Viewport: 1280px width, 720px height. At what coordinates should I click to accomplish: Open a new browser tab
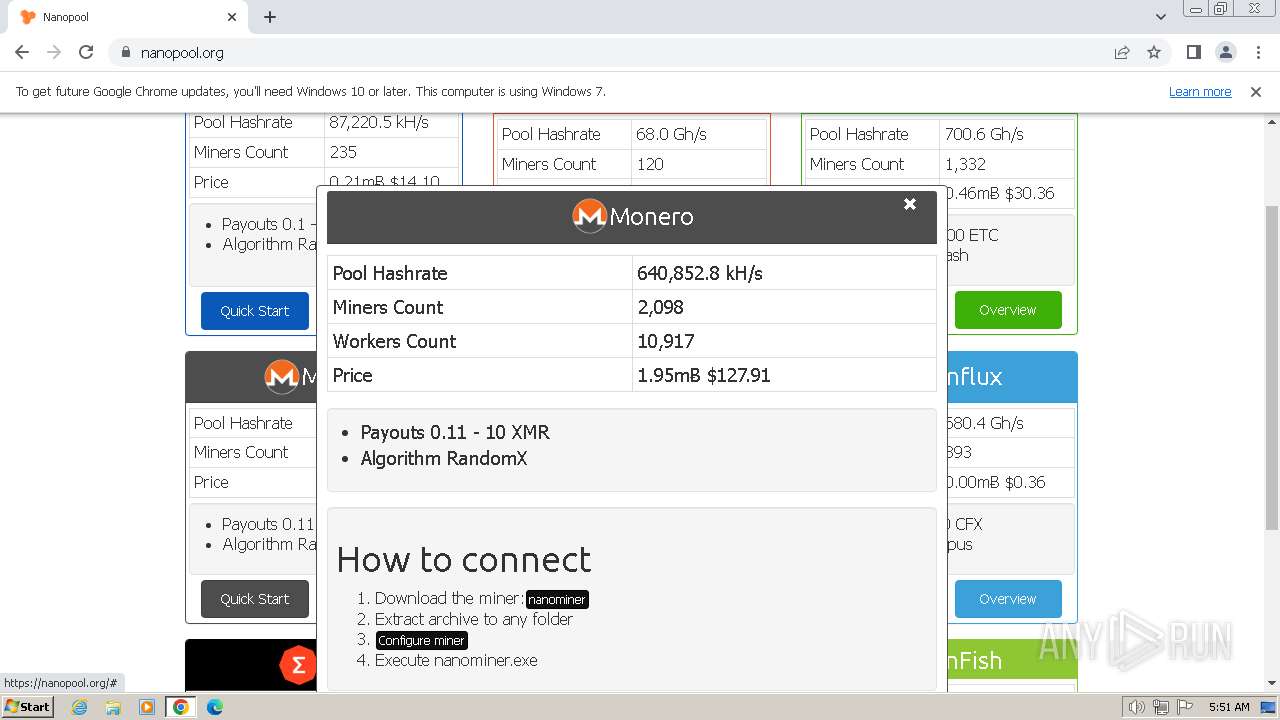270,17
